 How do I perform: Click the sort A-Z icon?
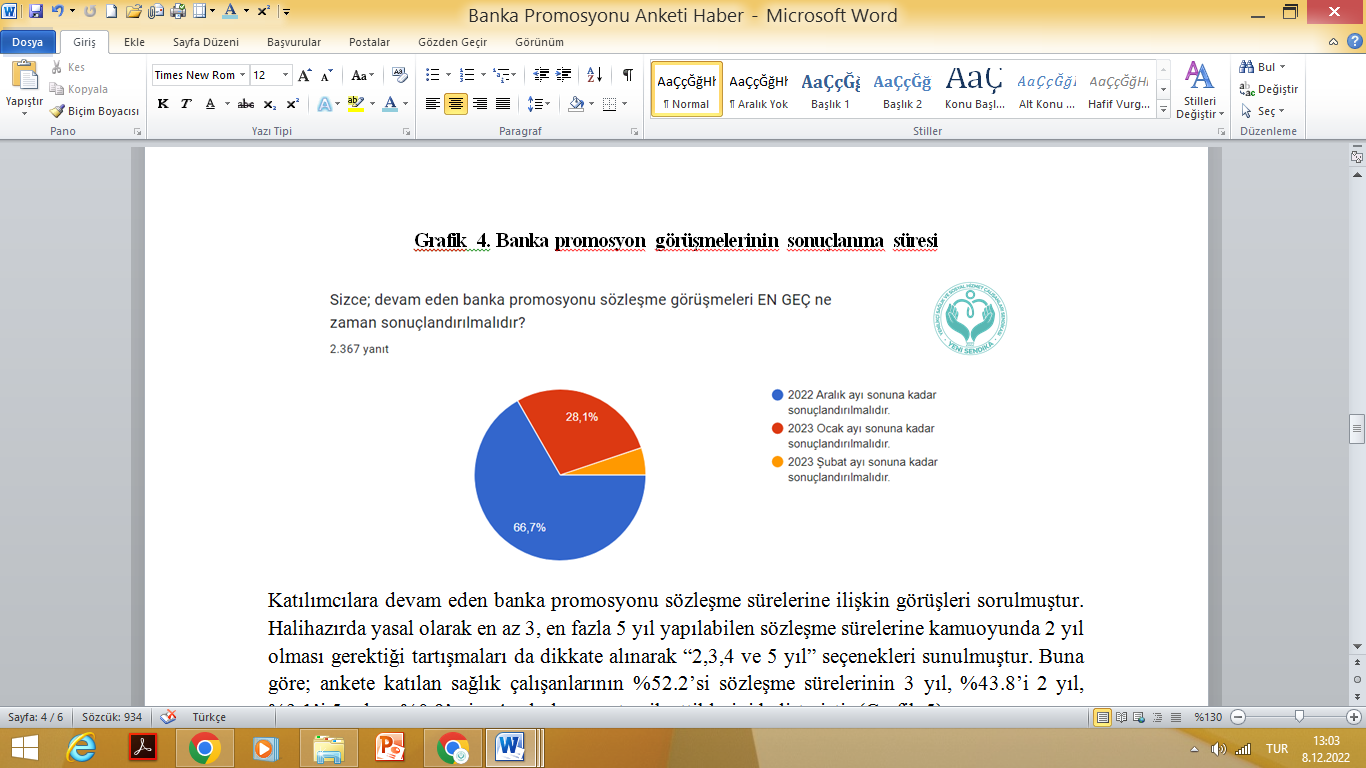594,75
